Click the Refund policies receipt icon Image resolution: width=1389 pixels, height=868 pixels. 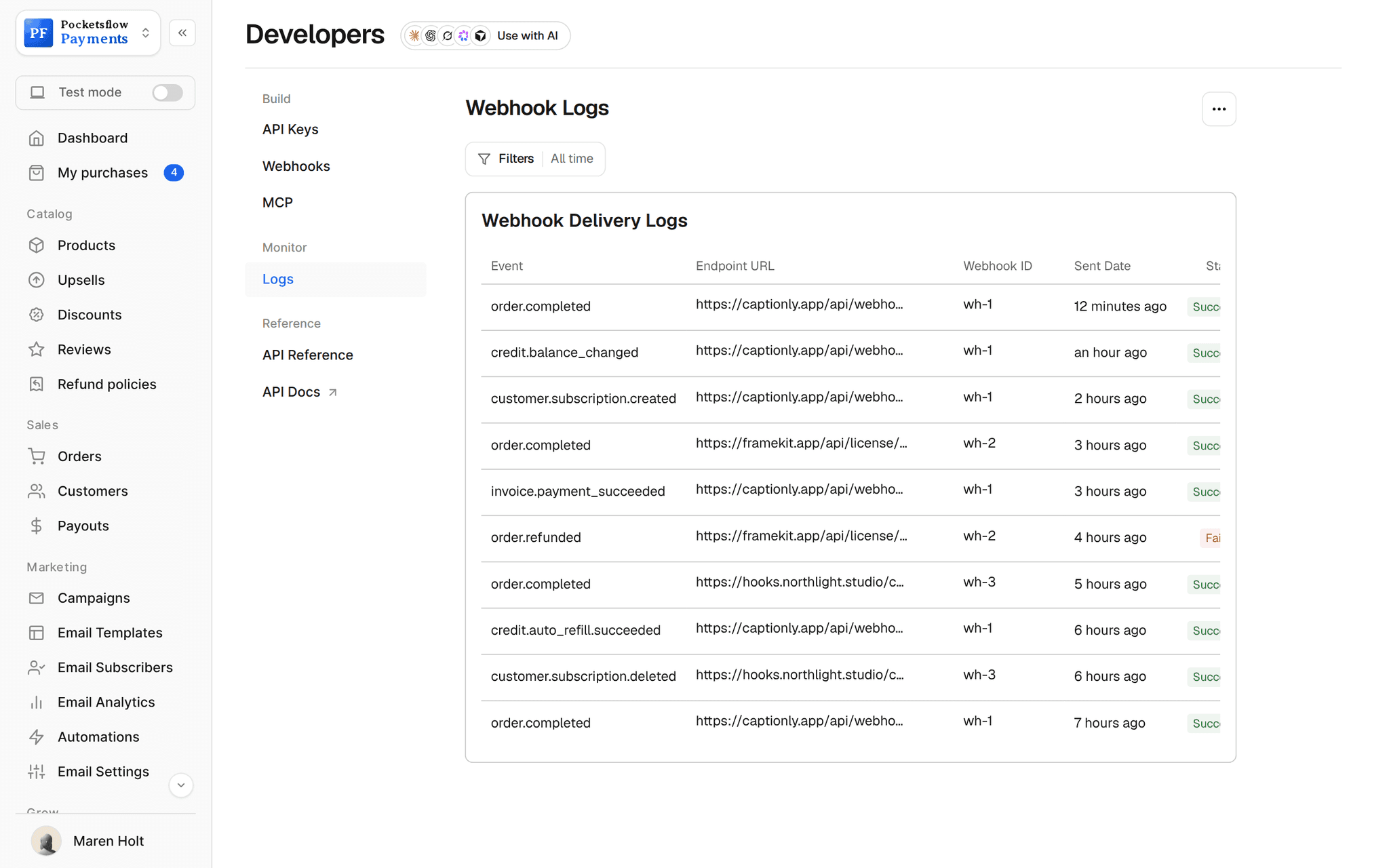click(37, 384)
